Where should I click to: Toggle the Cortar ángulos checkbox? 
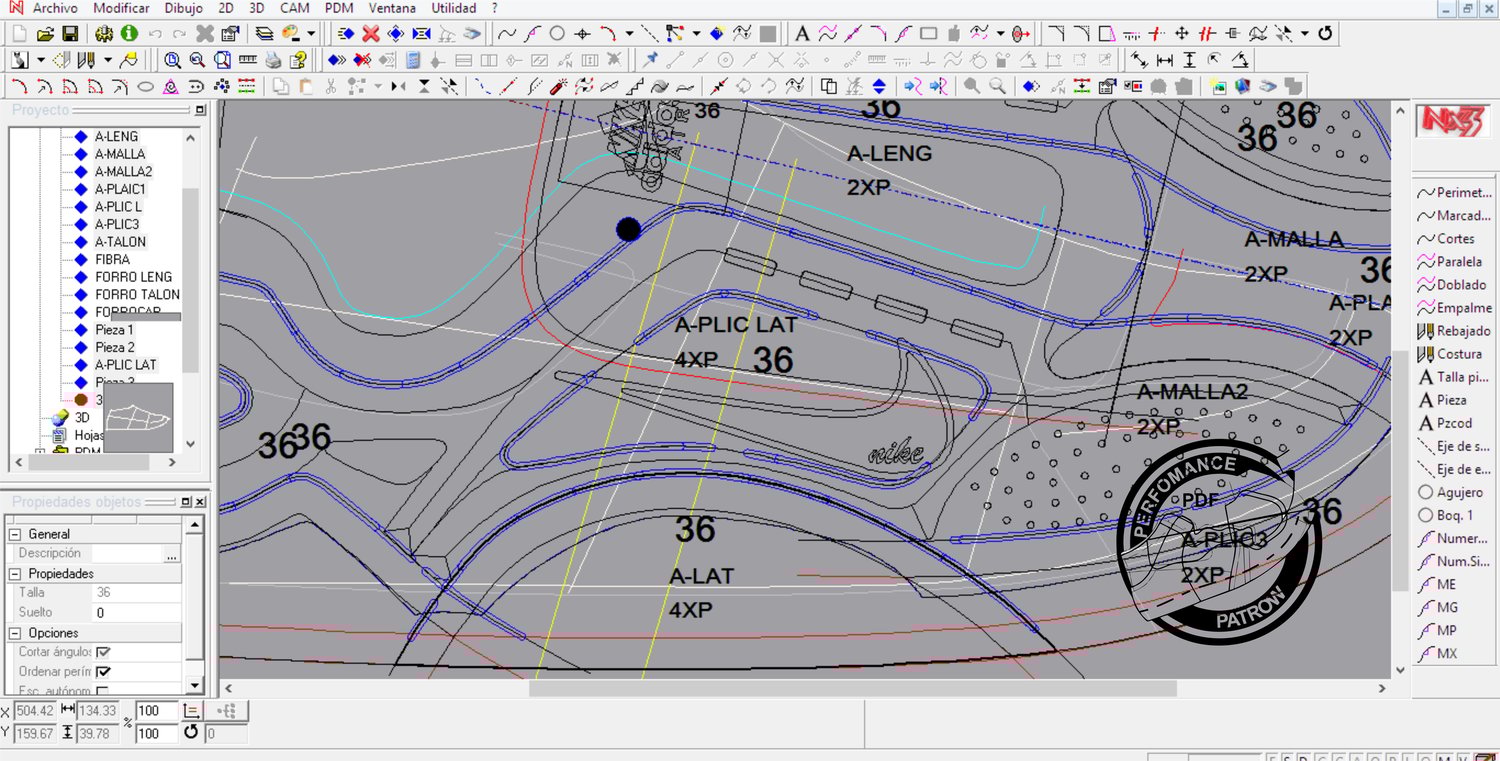tap(103, 652)
